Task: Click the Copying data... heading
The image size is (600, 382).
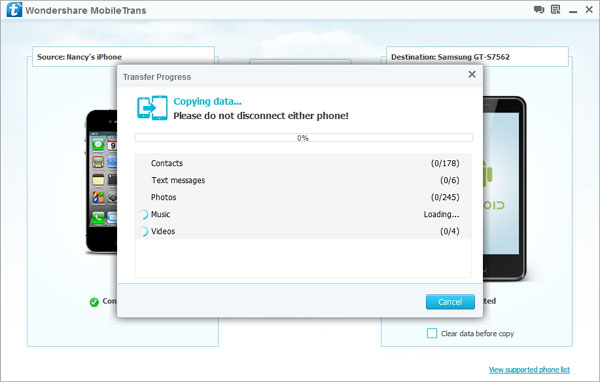Action: [x=207, y=101]
